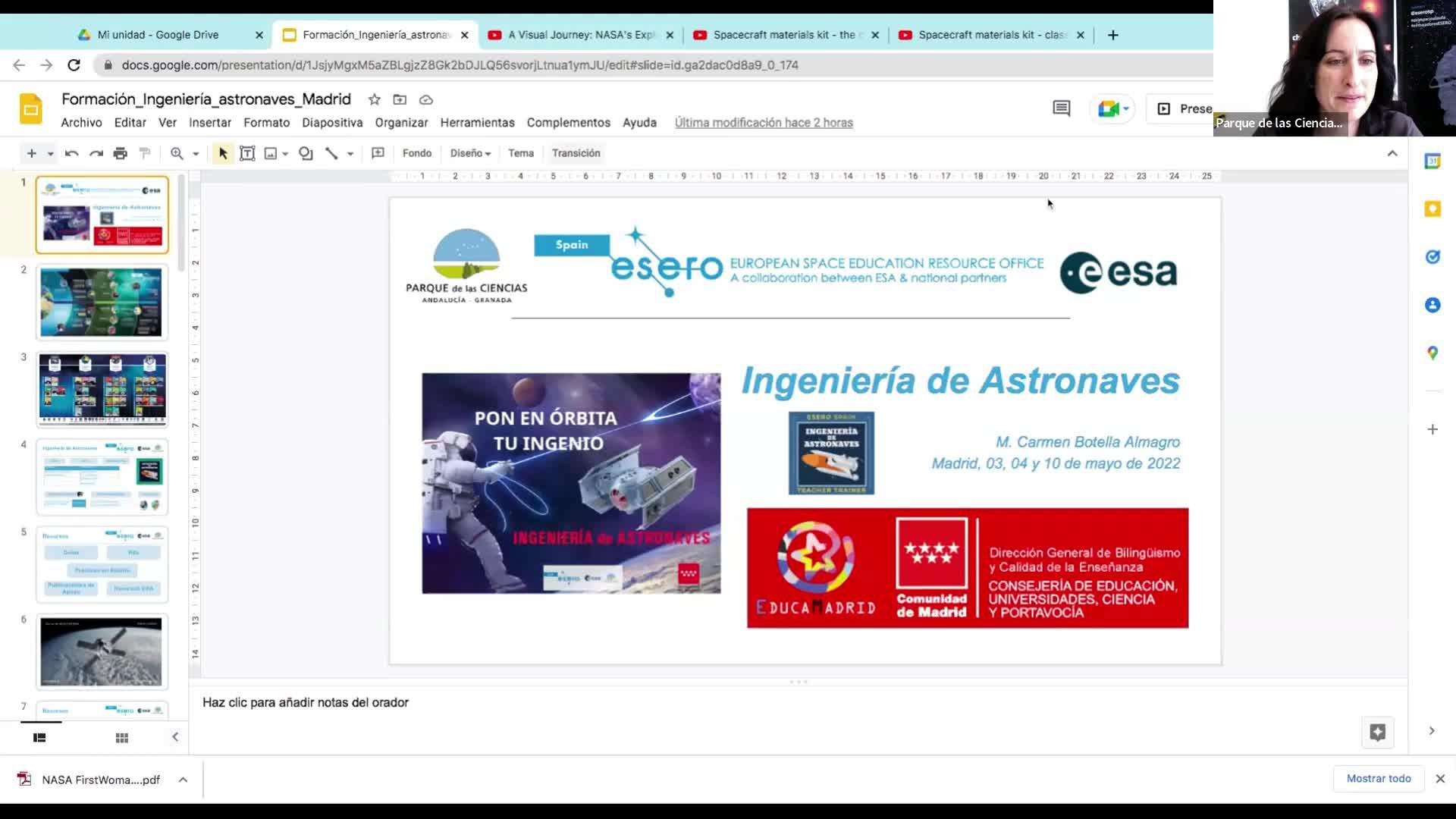Screen dimensions: 1456x819
Task: Reload the browser page
Action: (74, 65)
